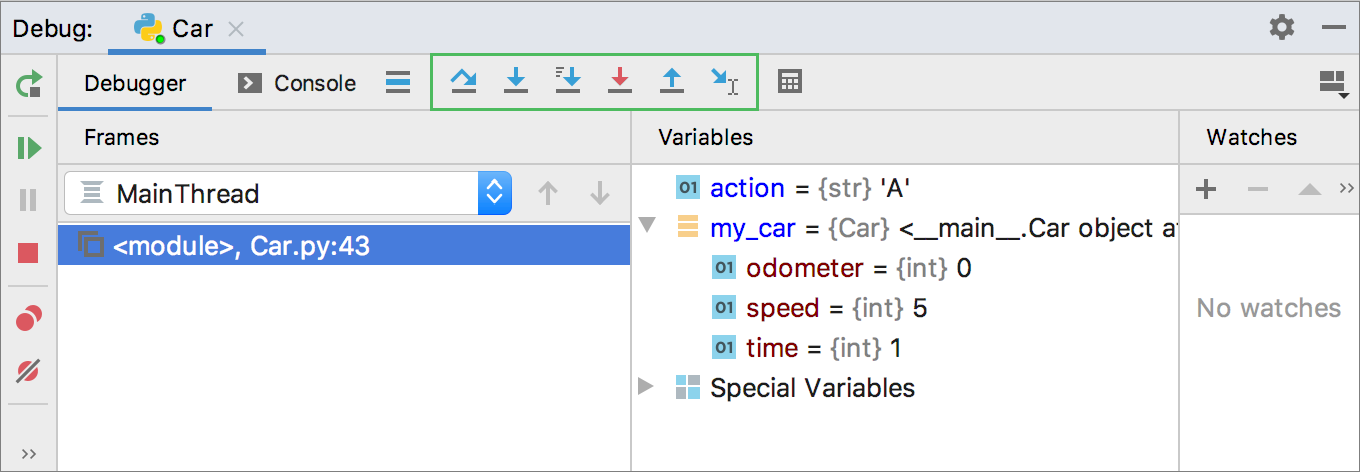1360x472 pixels.
Task: Click the Run to Cursor icon
Action: coord(724,81)
